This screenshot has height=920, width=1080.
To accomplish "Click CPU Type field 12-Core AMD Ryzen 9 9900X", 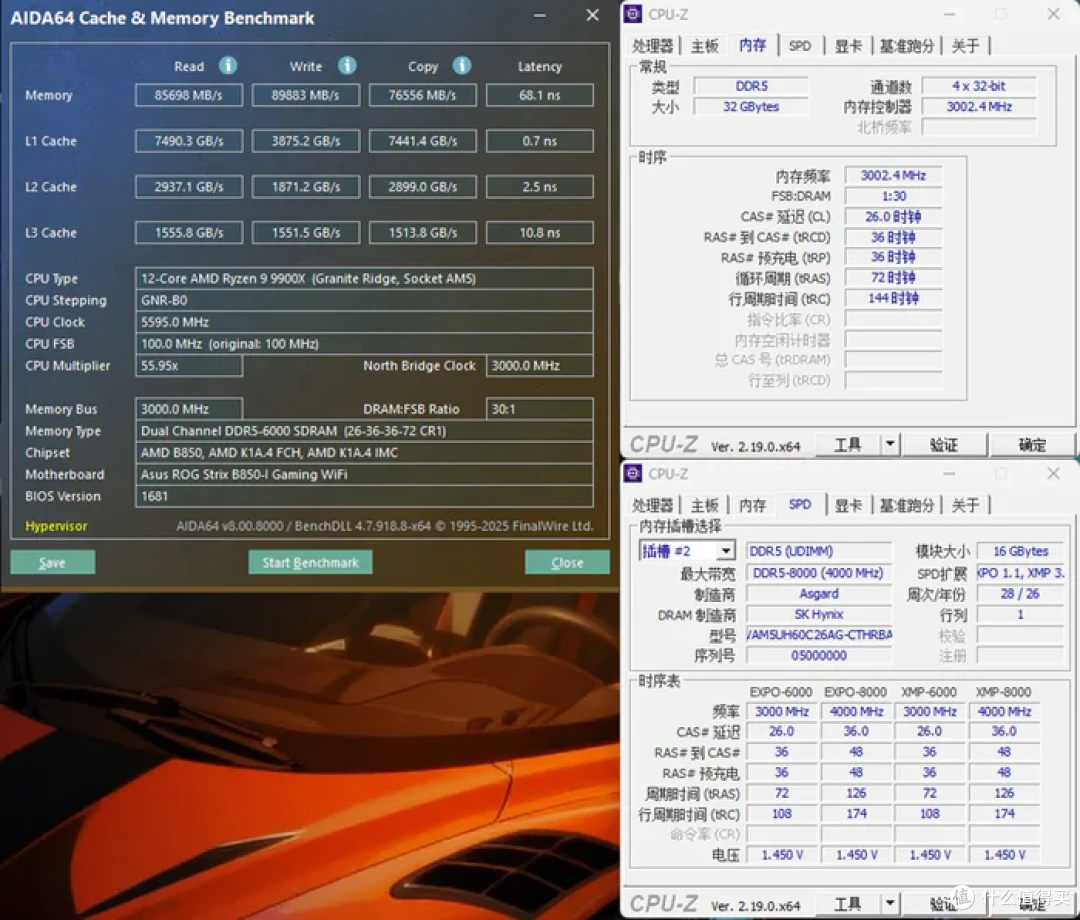I will tap(364, 278).
